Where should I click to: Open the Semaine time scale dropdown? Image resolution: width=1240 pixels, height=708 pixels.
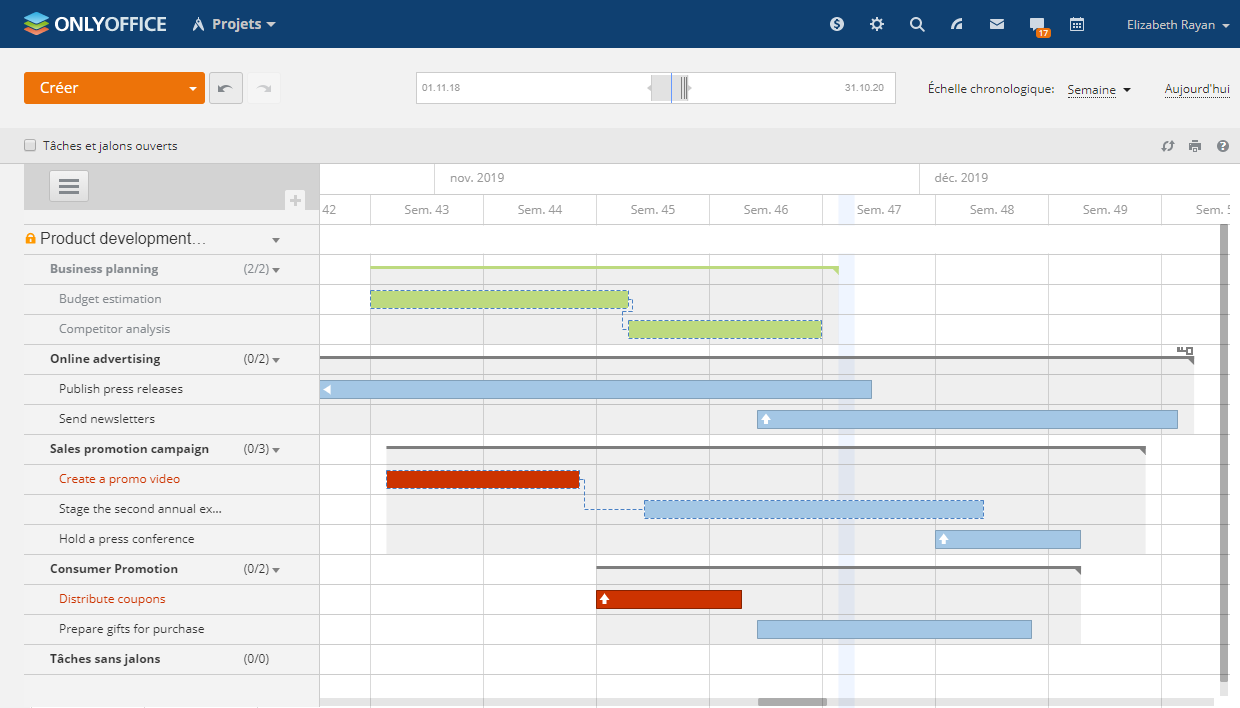[x=1098, y=90]
